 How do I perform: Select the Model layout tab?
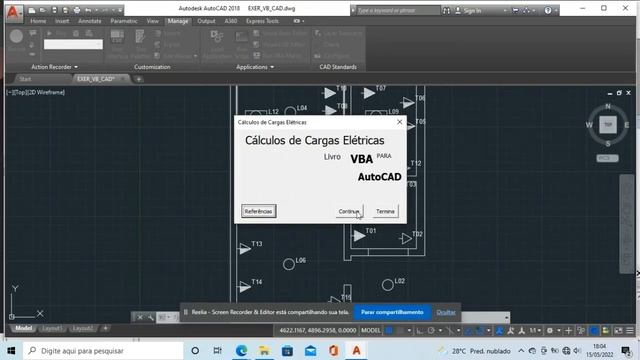[24, 328]
